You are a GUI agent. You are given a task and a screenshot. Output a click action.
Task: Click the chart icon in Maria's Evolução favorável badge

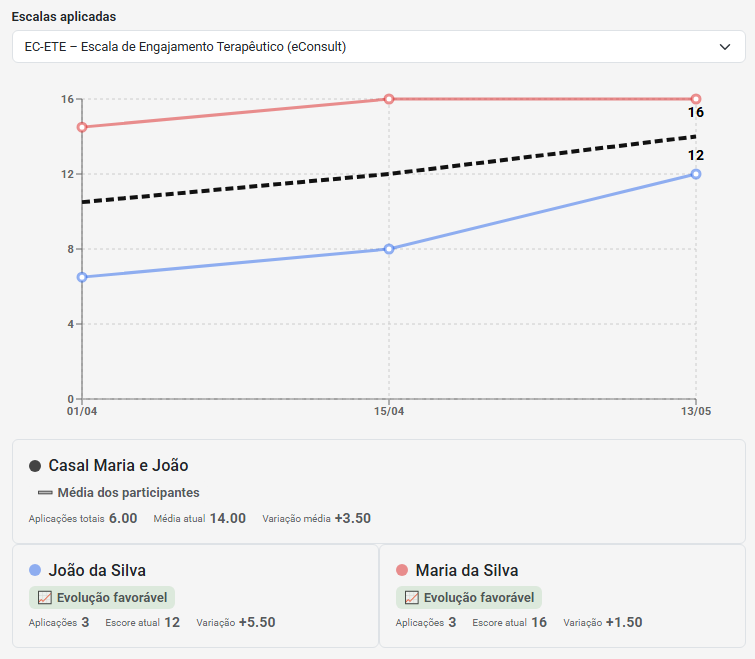pos(412,598)
